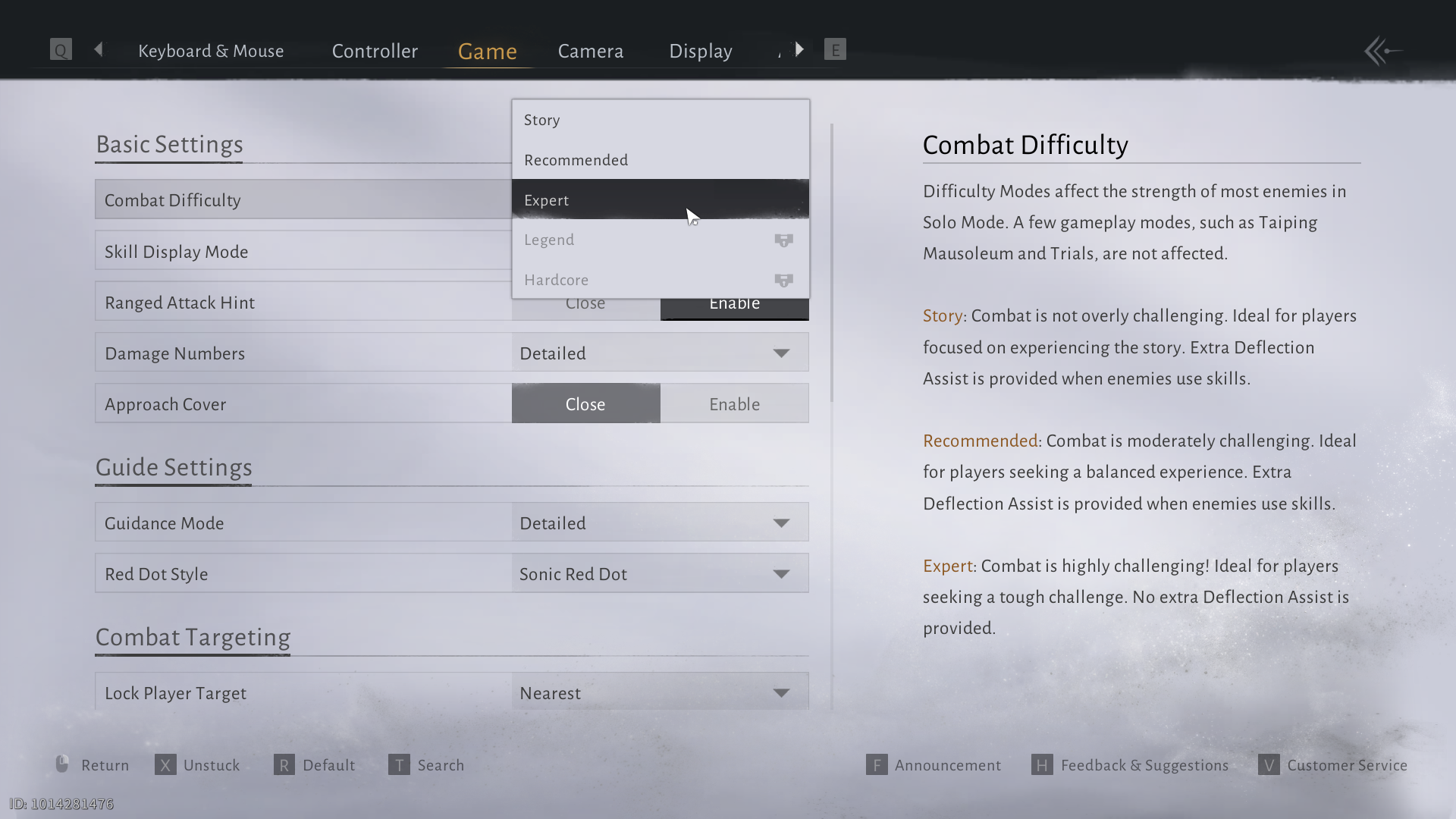Expand the Guidance Mode dropdown
The width and height of the screenshot is (1456, 819).
[x=660, y=523]
